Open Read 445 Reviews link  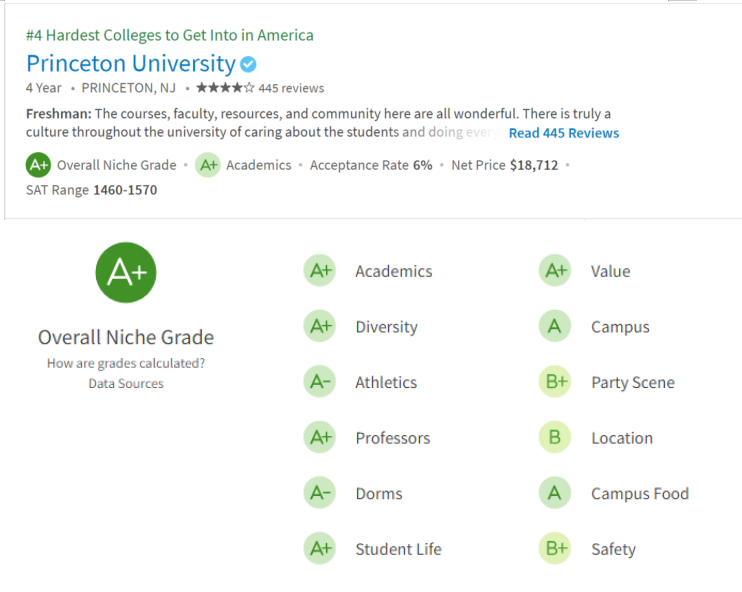coord(564,133)
